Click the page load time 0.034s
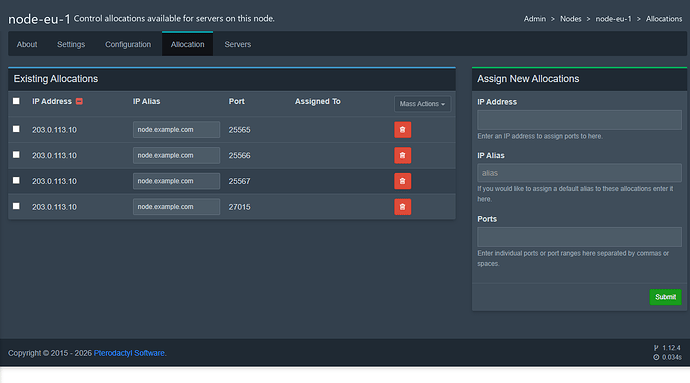Screen dimensions: 690x383 coord(672,357)
